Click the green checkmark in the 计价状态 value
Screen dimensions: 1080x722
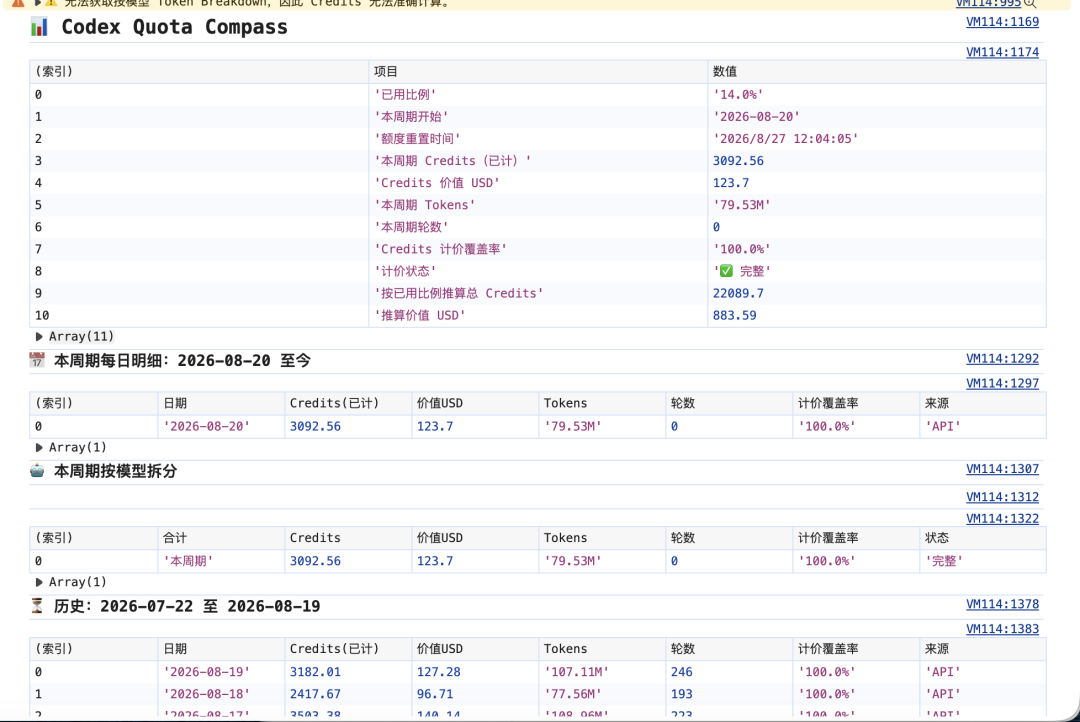pos(726,271)
